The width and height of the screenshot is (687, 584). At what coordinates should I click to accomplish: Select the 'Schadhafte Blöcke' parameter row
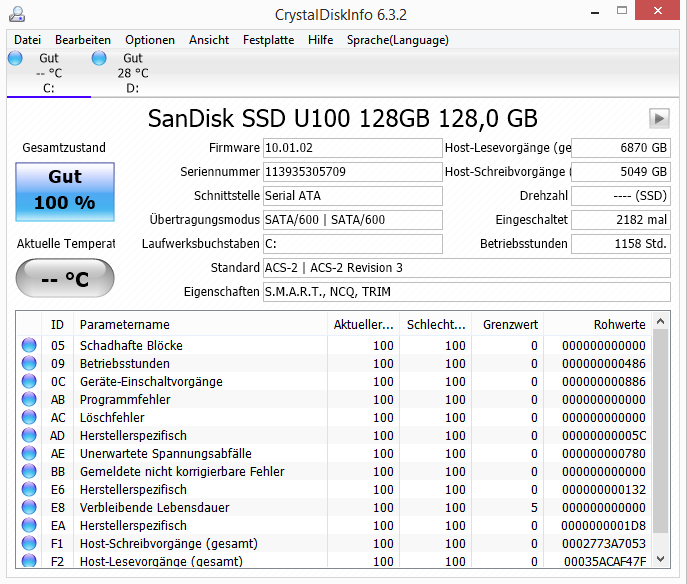tap(334, 345)
